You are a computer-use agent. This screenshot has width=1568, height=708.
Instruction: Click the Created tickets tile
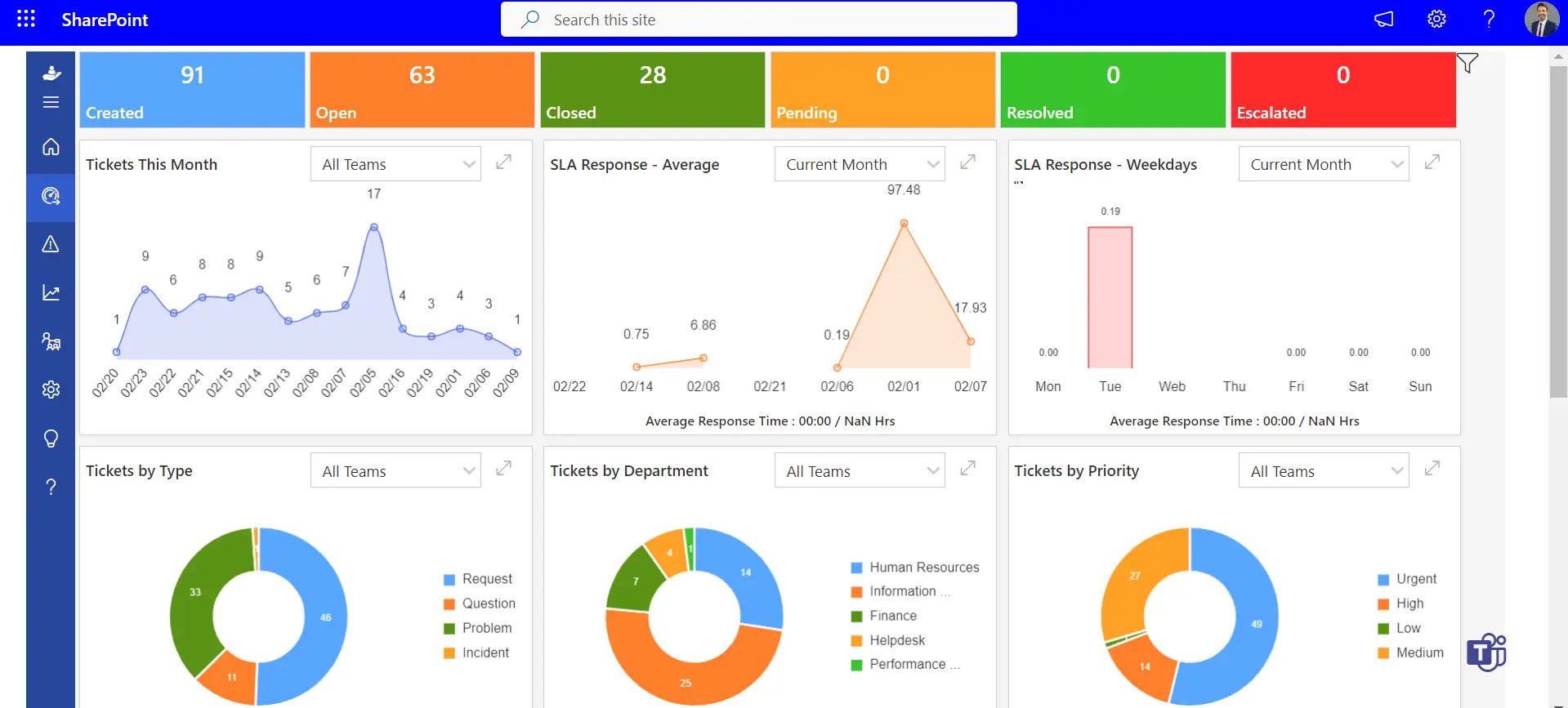click(x=192, y=90)
